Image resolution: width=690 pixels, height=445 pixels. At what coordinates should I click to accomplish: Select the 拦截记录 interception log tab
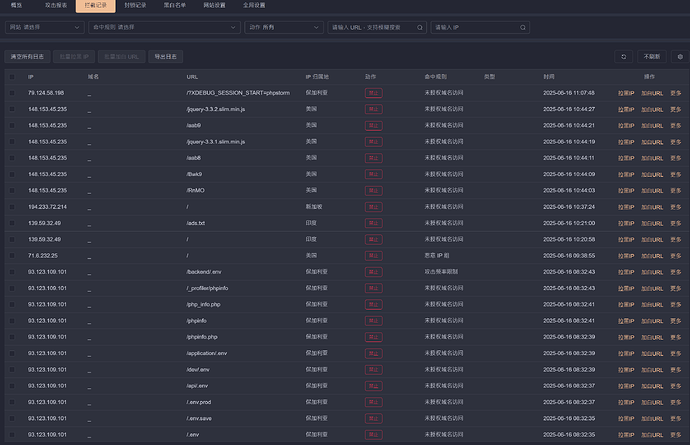coord(95,5)
